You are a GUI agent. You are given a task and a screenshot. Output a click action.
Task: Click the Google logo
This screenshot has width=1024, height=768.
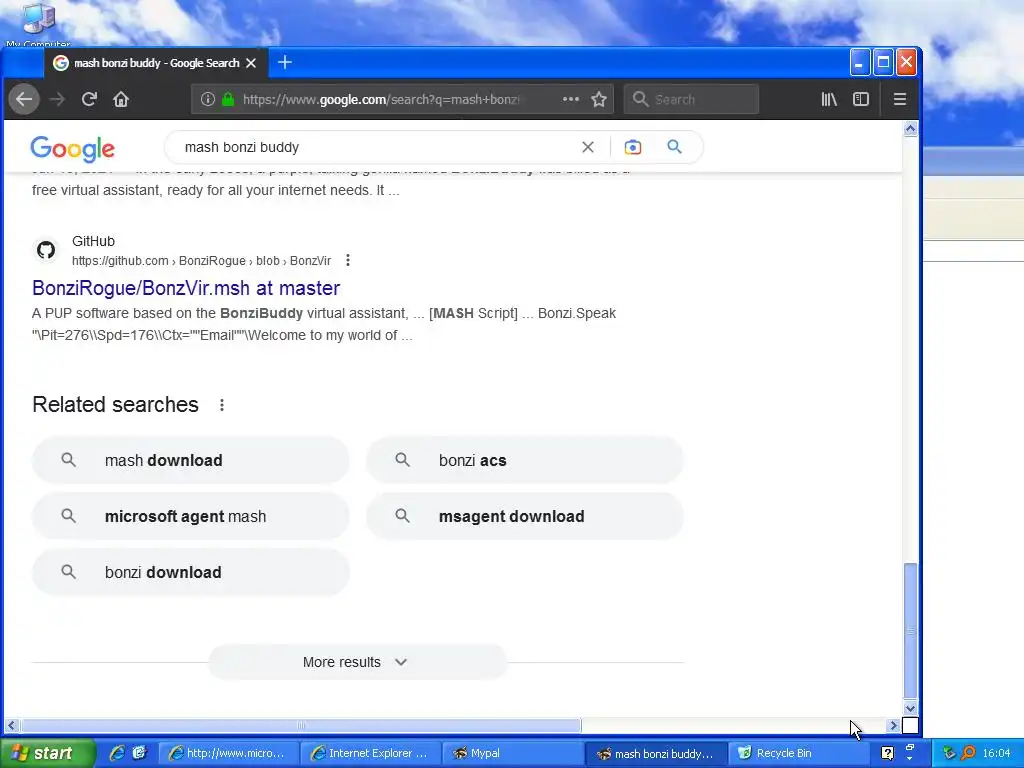click(72, 149)
